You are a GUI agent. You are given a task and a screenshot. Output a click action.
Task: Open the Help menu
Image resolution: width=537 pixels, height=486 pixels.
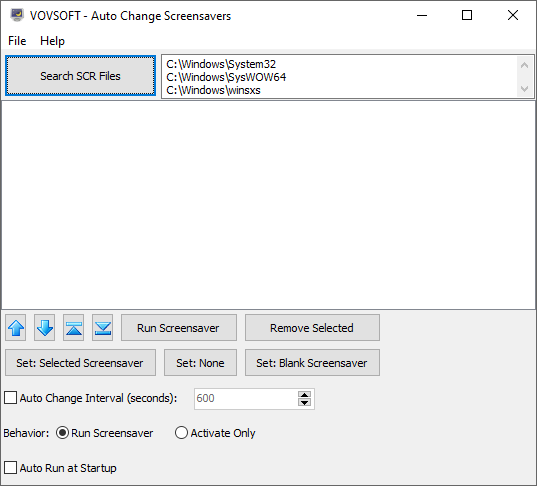tap(52, 41)
